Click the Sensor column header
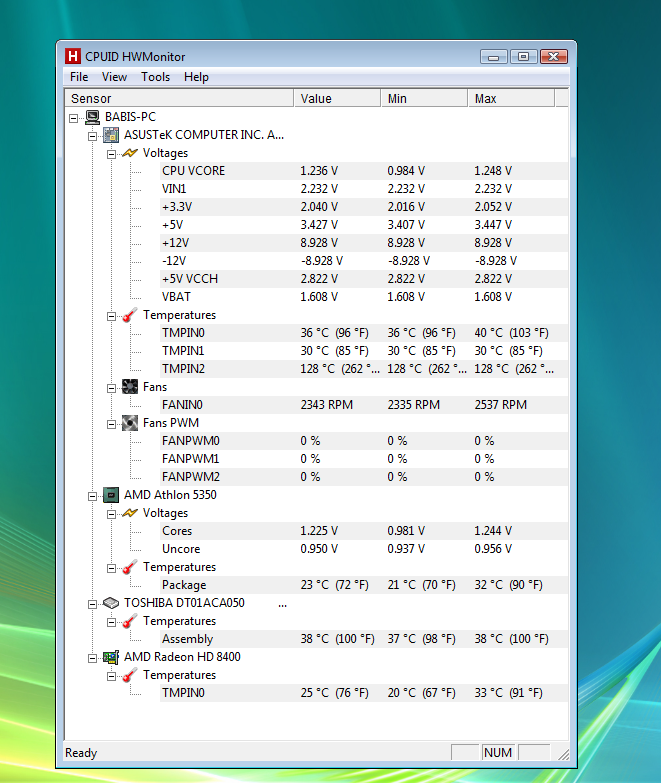This screenshot has width=661, height=783. (179, 98)
